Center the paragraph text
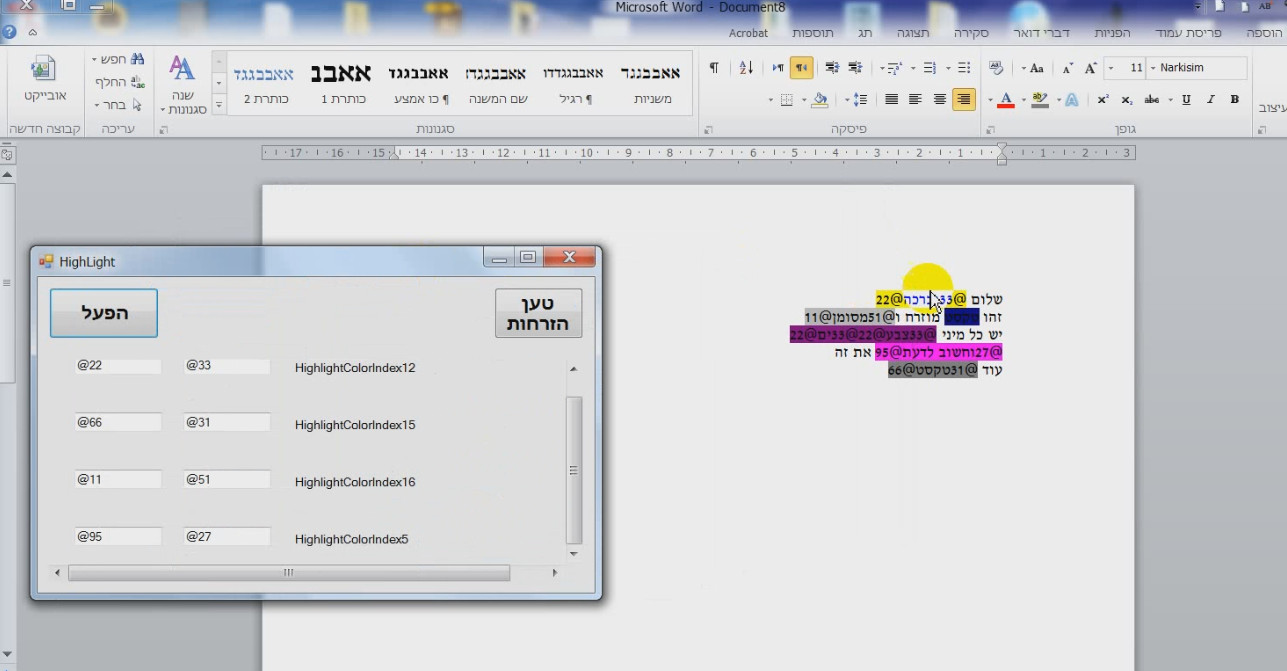This screenshot has height=671, width=1287. coord(940,100)
